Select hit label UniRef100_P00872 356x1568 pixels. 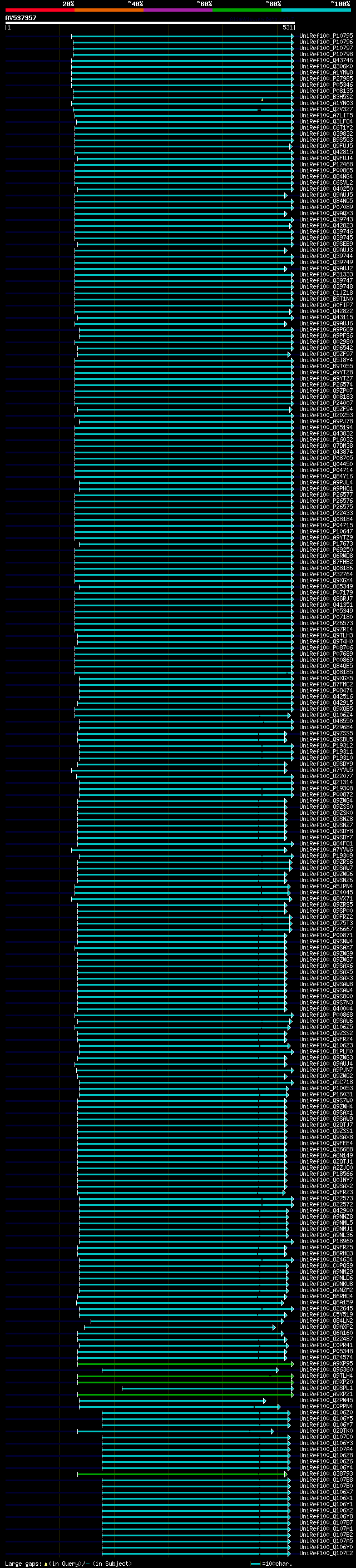point(326,794)
